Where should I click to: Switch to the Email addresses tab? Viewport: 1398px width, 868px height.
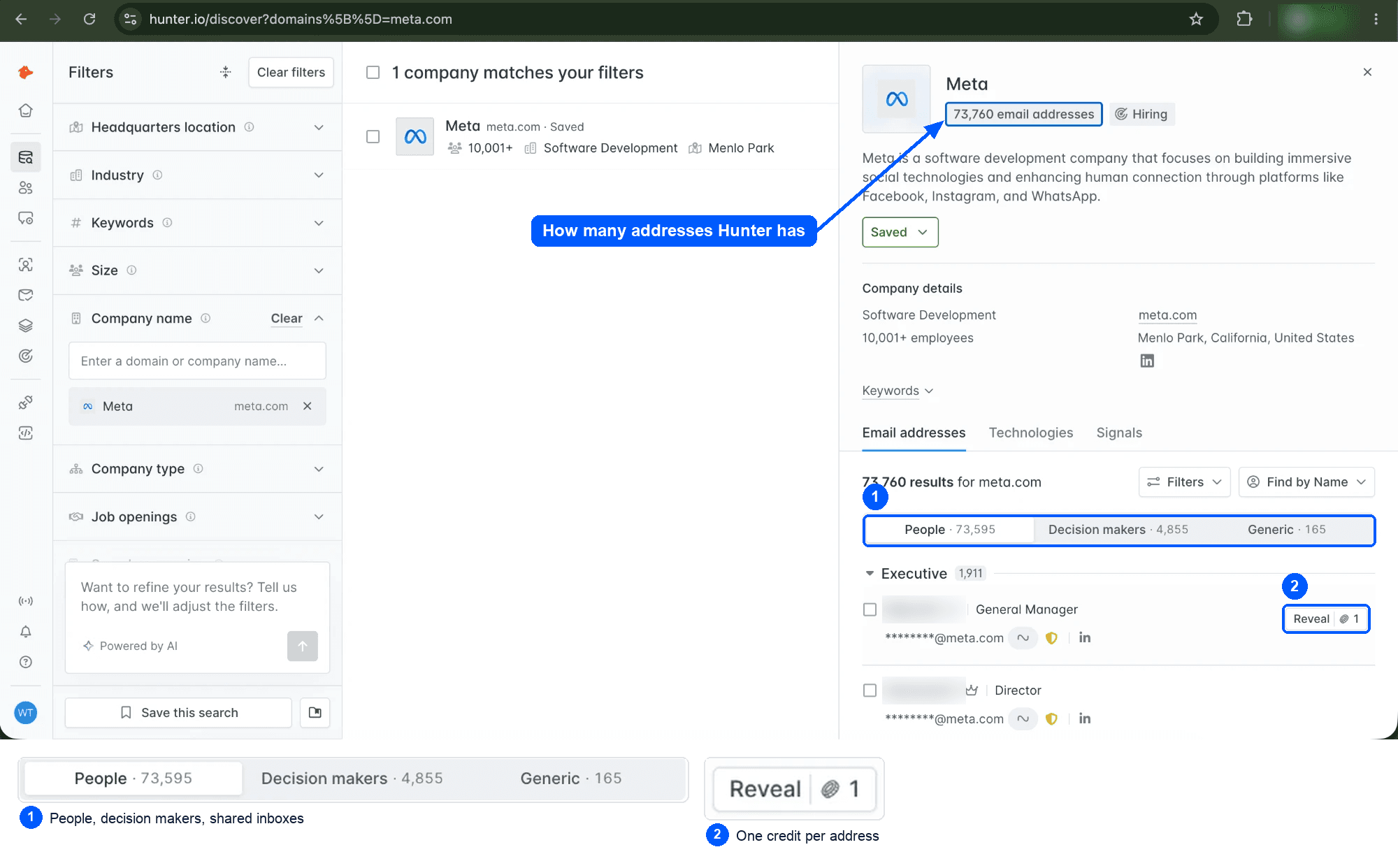[914, 433]
